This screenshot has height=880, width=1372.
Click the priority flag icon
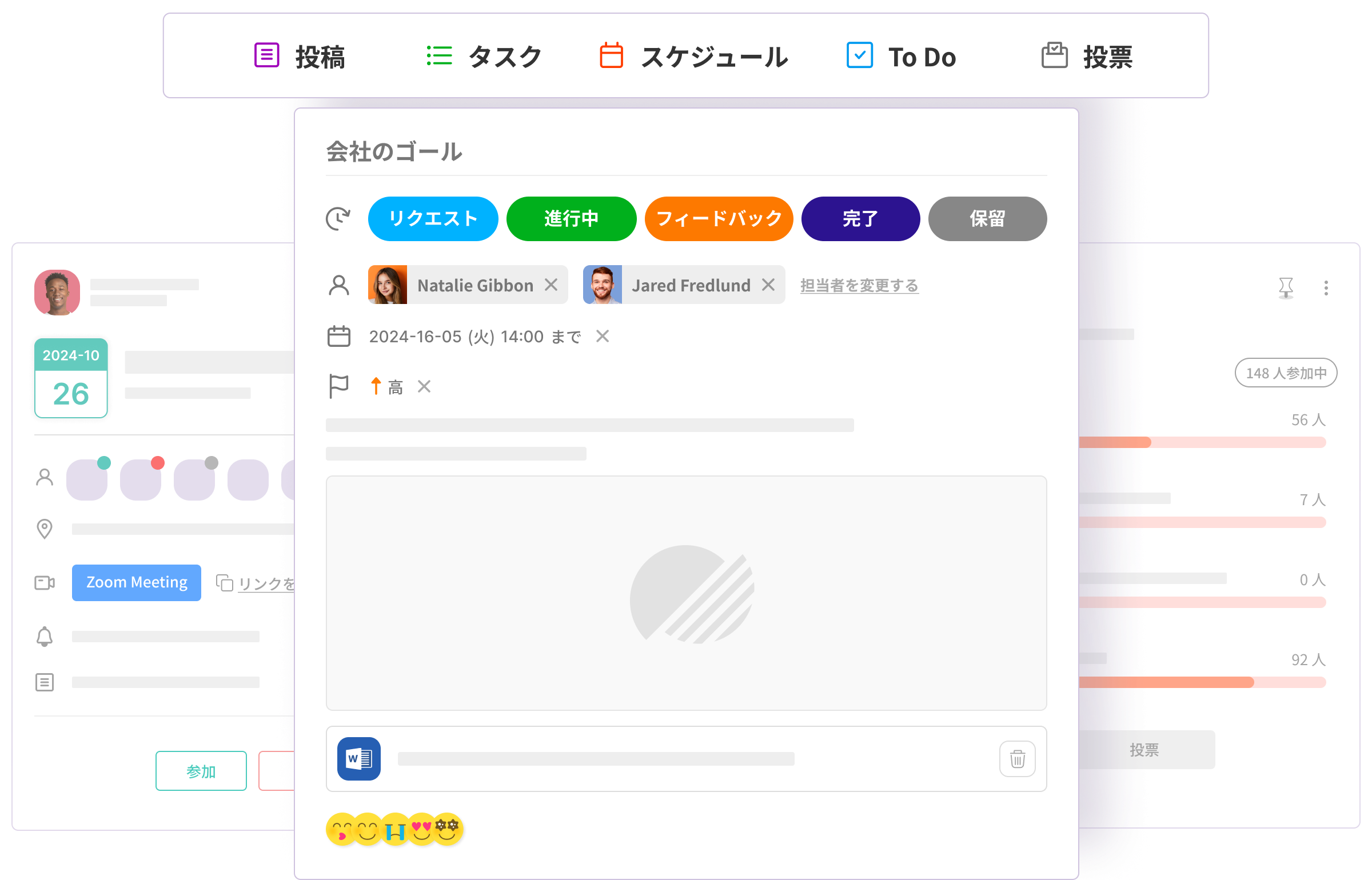point(338,386)
